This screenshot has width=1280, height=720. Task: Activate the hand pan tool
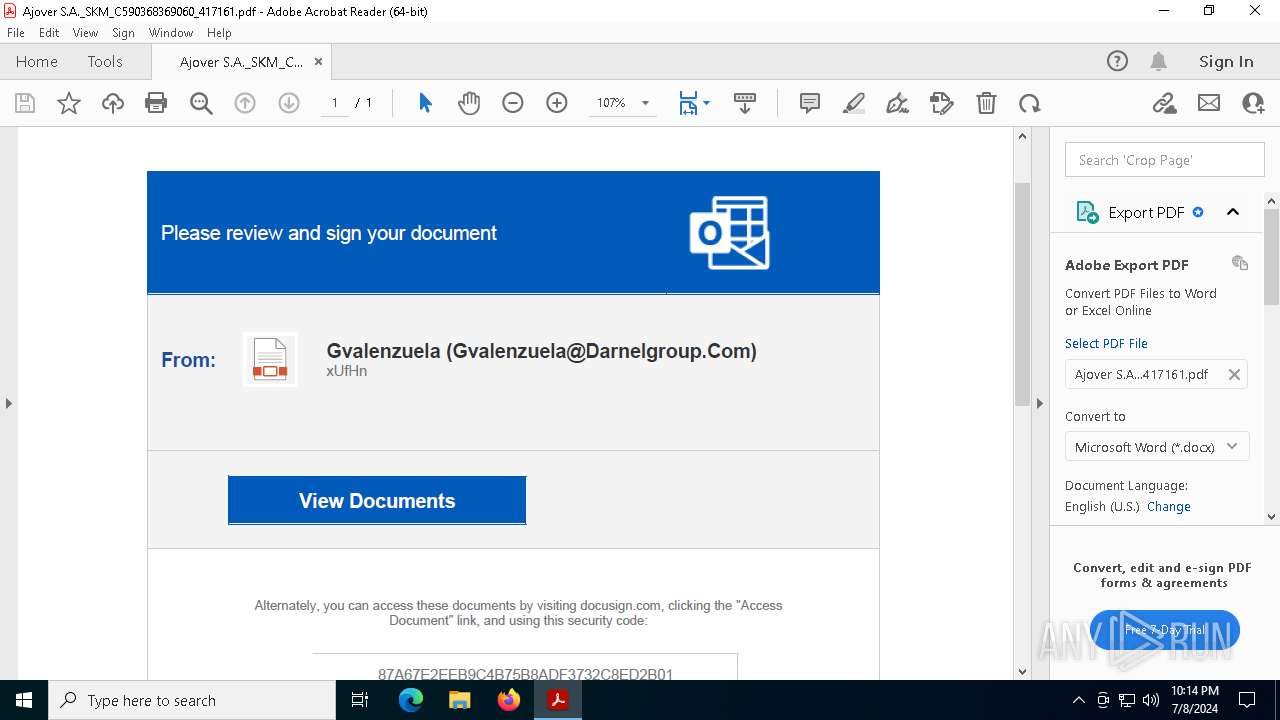pyautogui.click(x=469, y=103)
